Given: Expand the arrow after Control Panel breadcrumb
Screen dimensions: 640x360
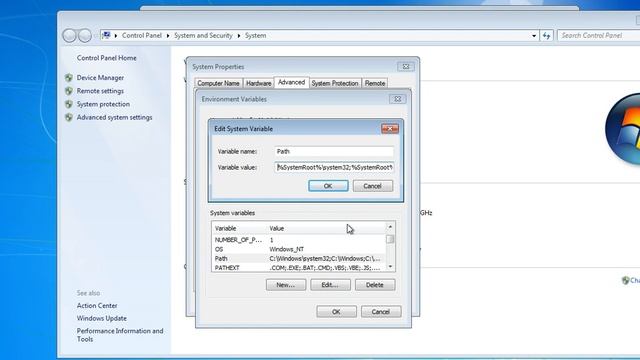Looking at the screenshot, I should tap(168, 36).
